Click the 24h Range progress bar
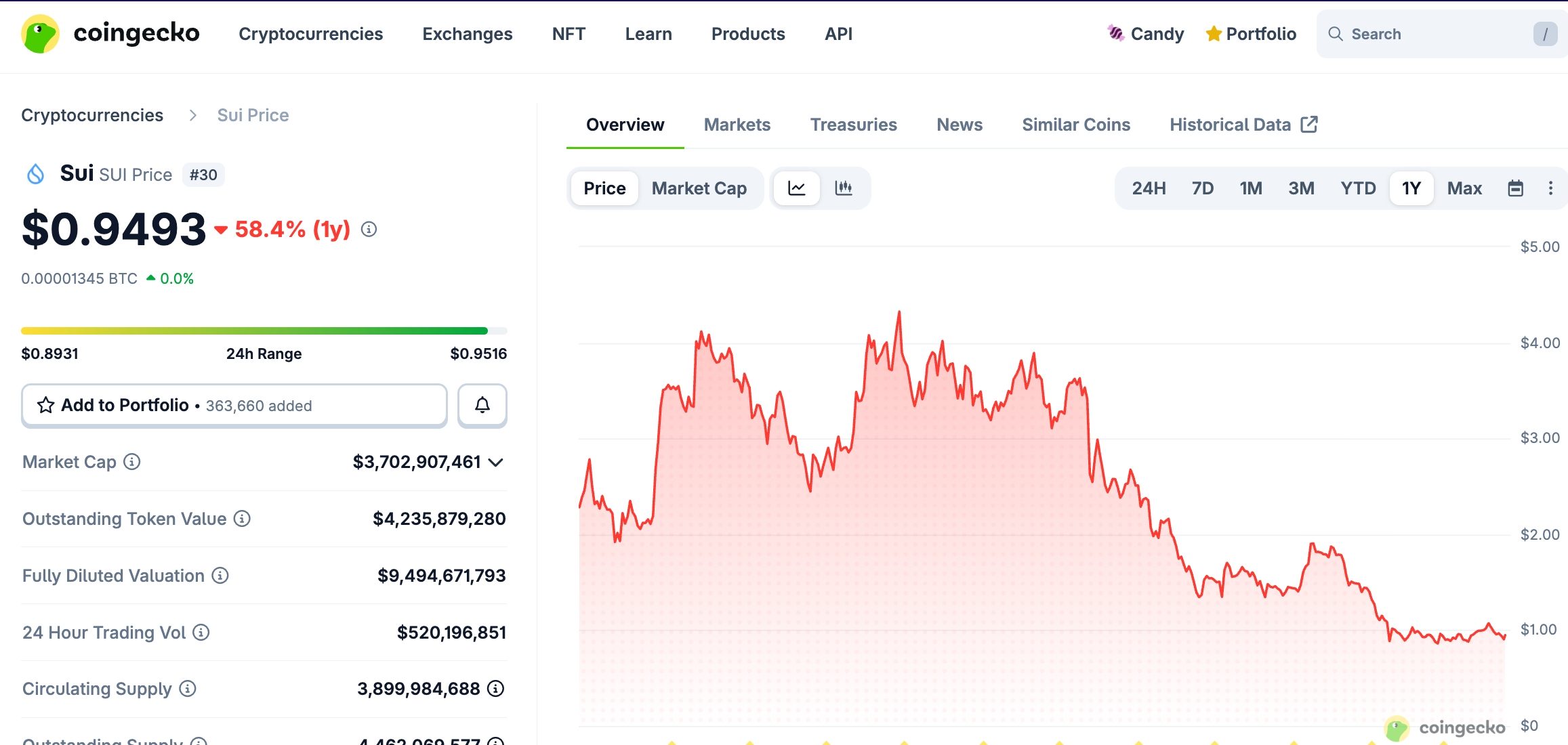Viewport: 1568px width, 745px height. pos(264,331)
